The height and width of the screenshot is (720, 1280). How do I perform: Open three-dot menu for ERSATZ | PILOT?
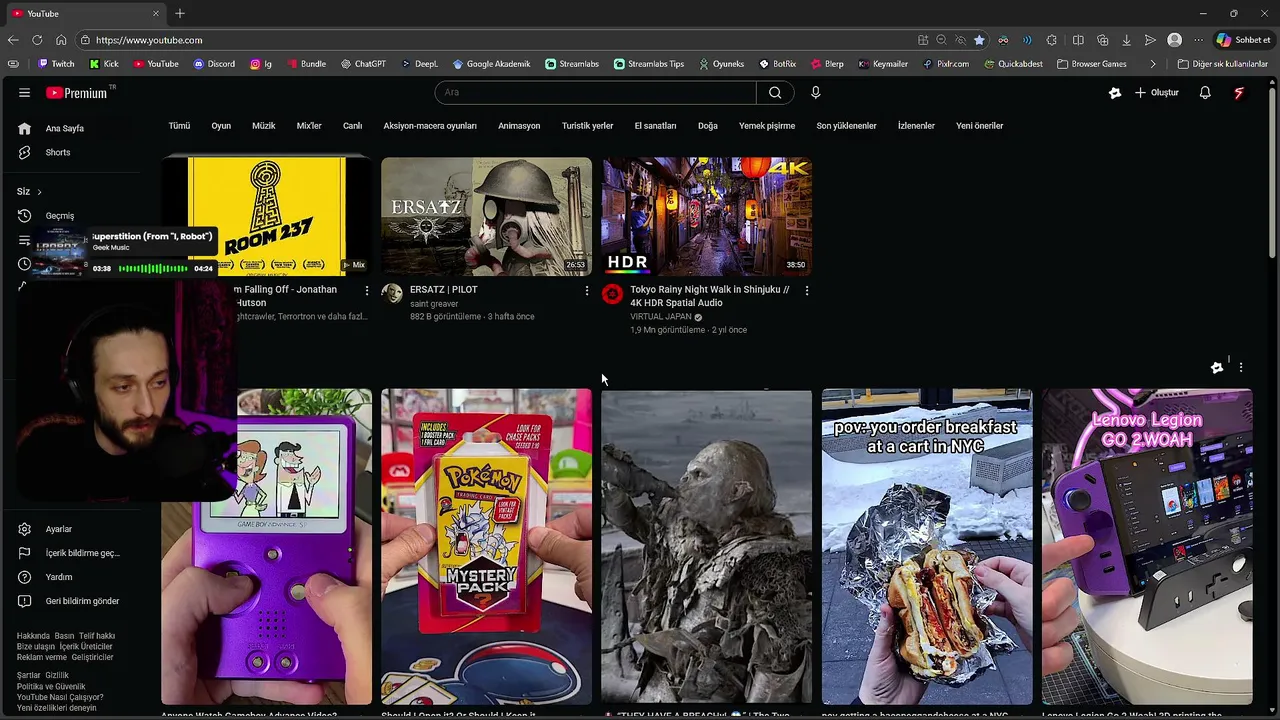point(587,290)
